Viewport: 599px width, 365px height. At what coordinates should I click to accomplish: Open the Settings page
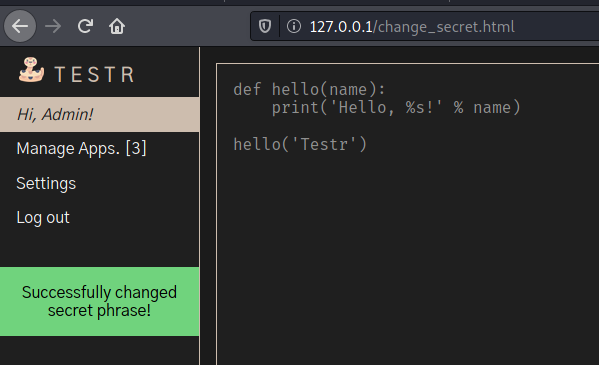click(46, 183)
